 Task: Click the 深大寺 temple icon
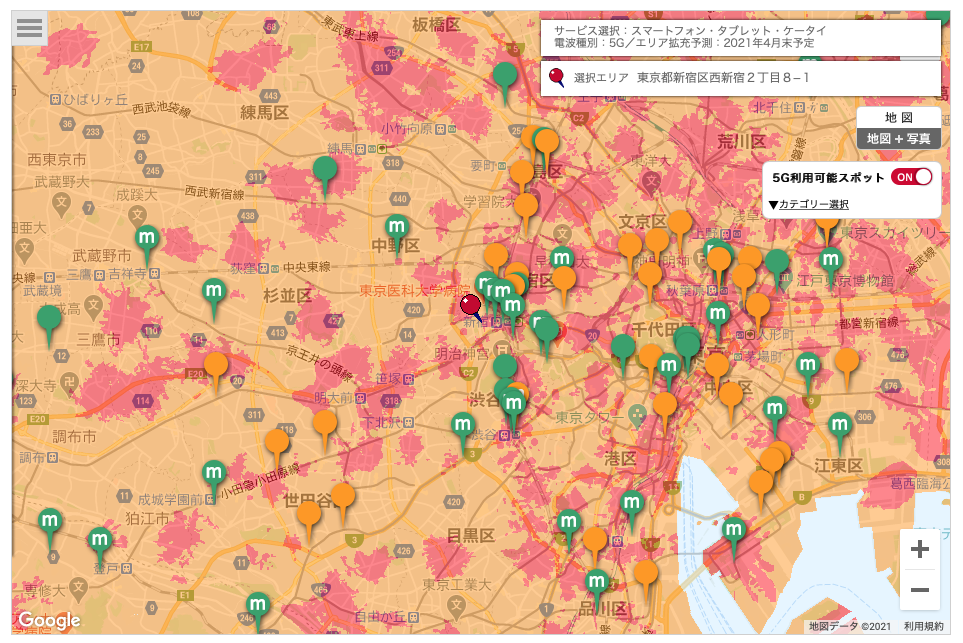(69, 383)
